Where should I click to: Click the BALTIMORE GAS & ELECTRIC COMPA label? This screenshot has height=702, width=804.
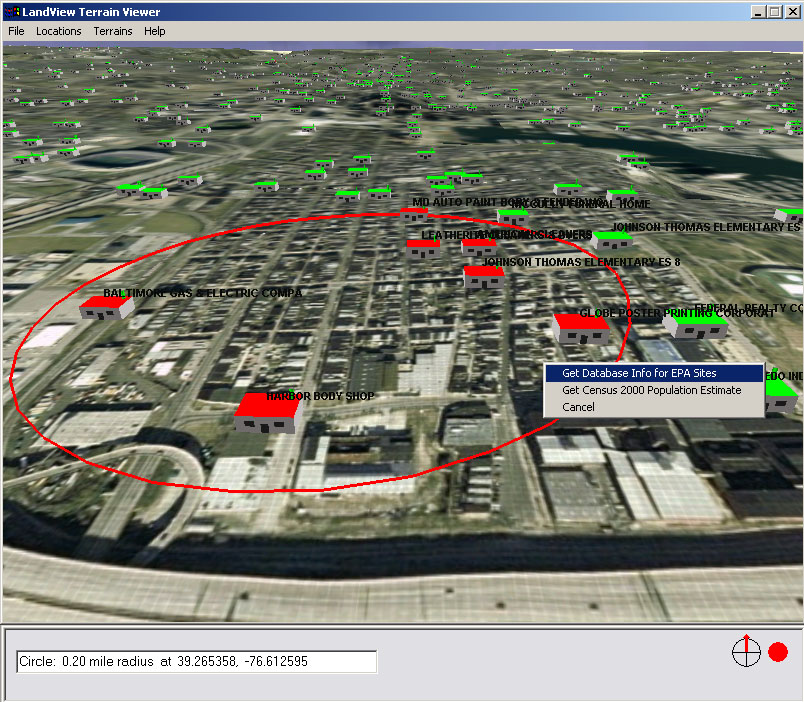203,293
